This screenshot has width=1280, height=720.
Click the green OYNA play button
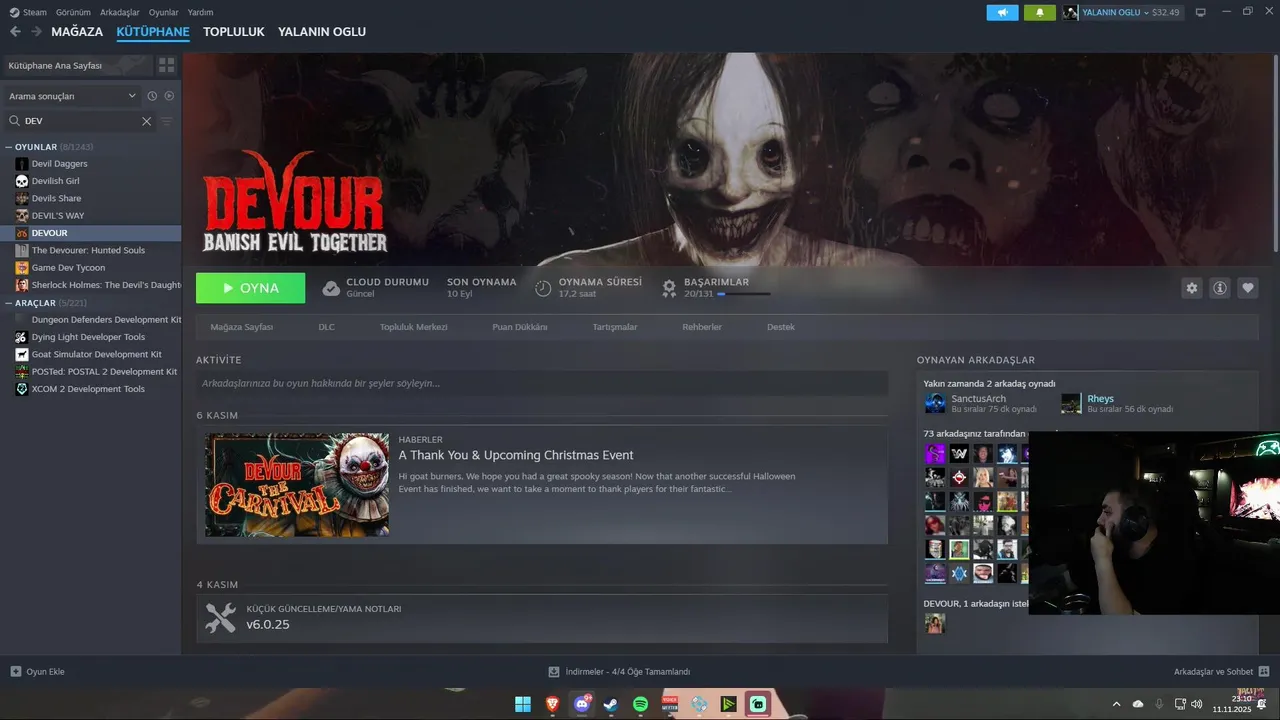pyautogui.click(x=251, y=288)
